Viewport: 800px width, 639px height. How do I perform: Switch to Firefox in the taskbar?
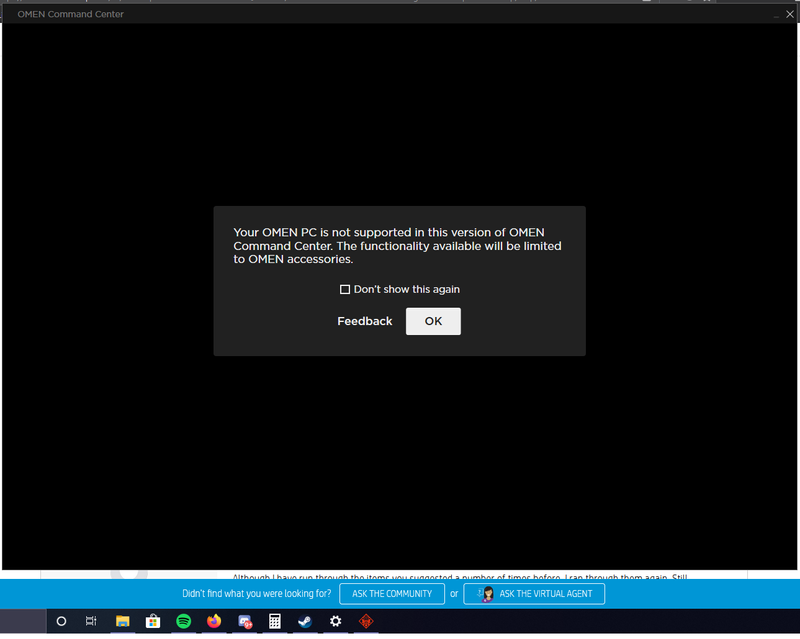click(x=214, y=621)
